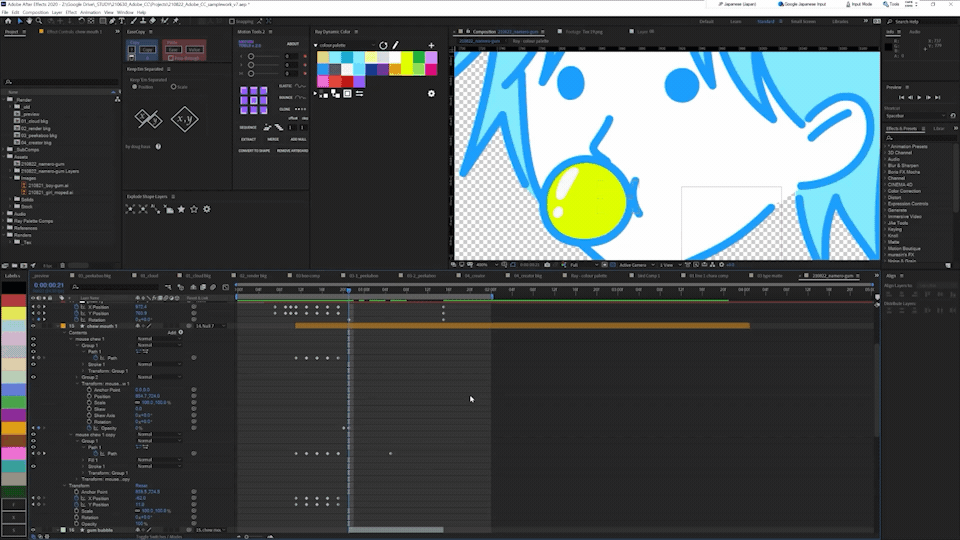
Task: Select the Zoom magnifier tool
Action: click(39, 21)
